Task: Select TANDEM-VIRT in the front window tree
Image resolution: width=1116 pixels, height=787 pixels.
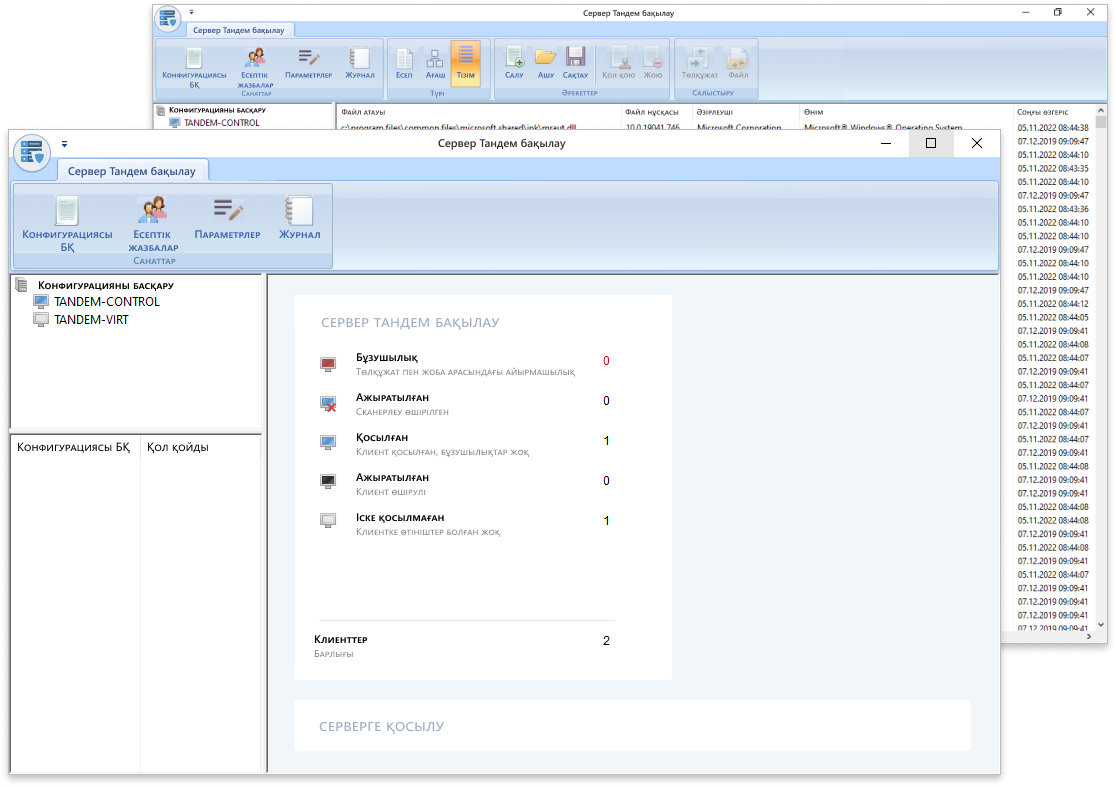Action: [x=90, y=320]
